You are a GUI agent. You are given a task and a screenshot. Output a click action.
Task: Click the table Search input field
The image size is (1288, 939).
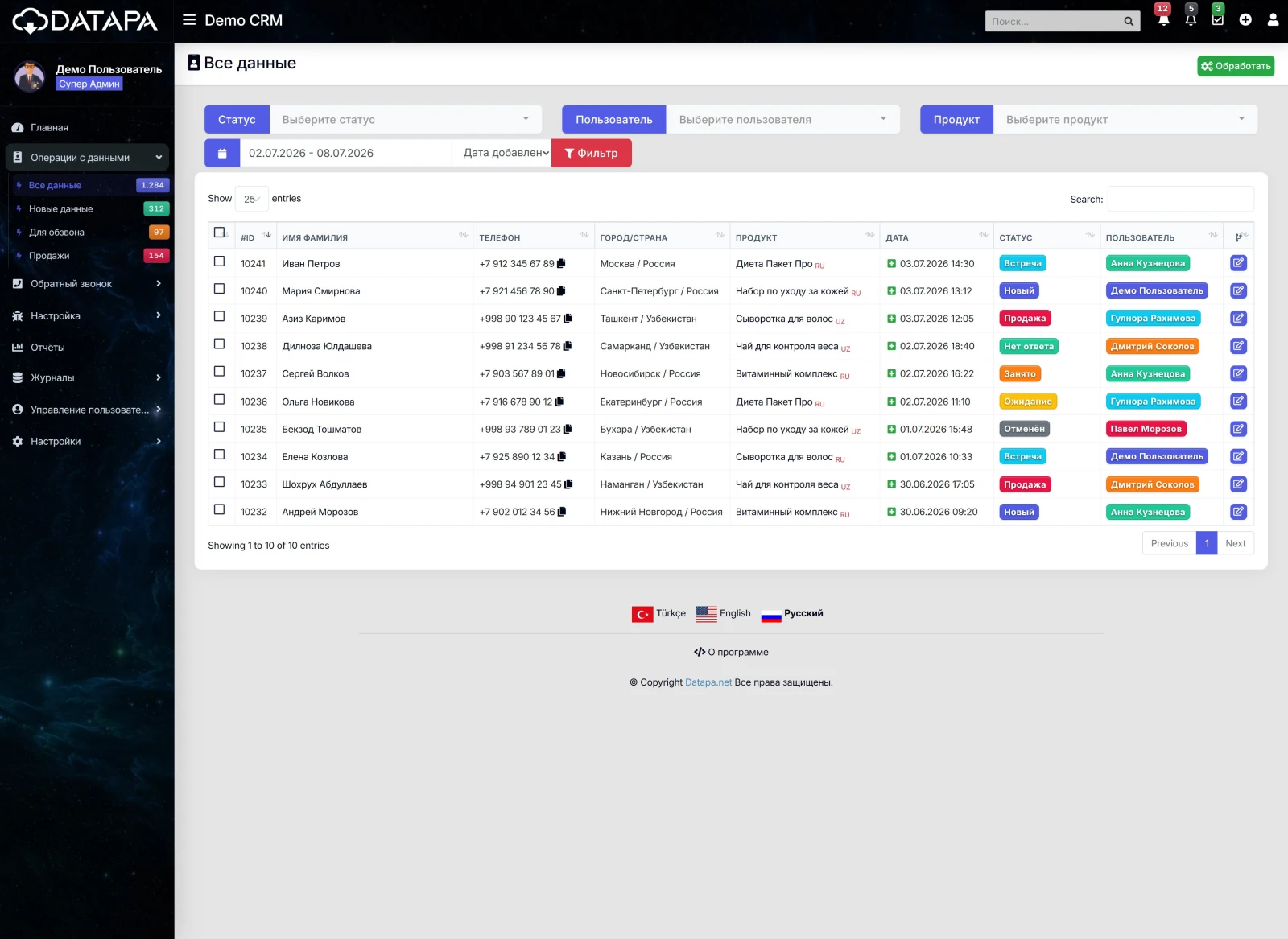tap(1180, 199)
